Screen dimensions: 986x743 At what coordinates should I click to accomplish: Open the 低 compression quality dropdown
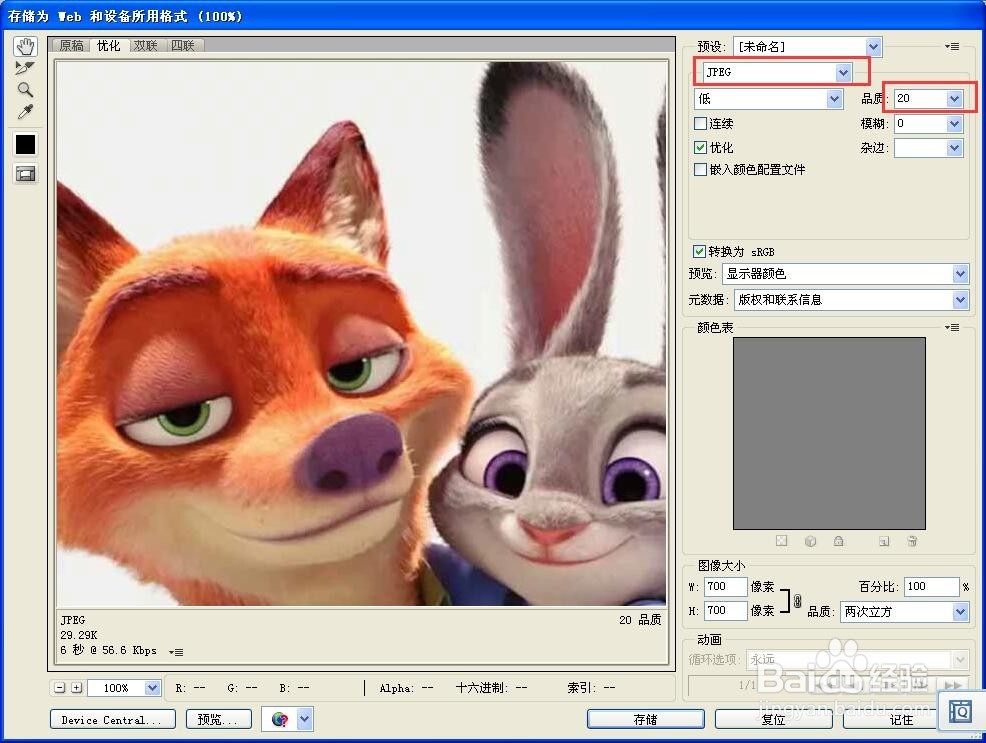coord(834,99)
